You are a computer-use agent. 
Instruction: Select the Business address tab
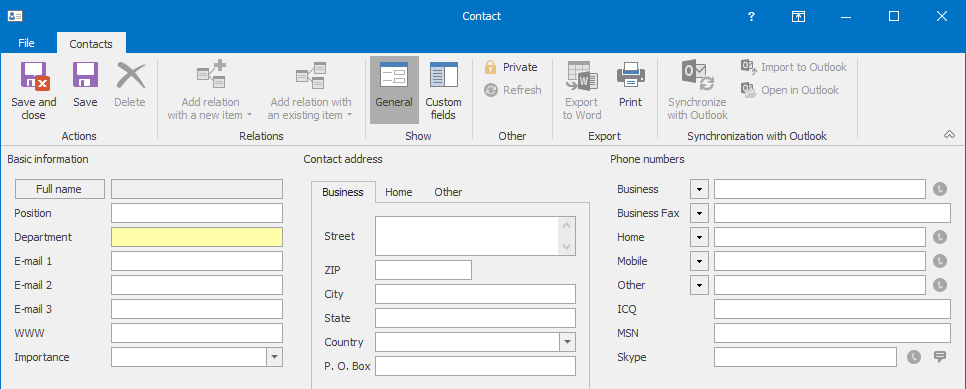tap(343, 192)
